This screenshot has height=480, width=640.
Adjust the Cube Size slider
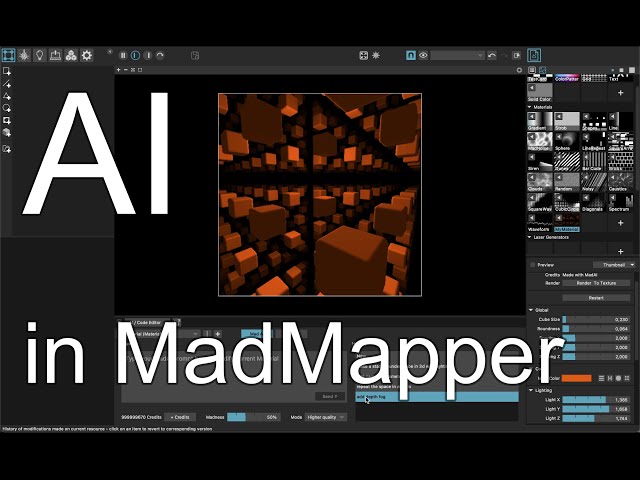point(596,320)
